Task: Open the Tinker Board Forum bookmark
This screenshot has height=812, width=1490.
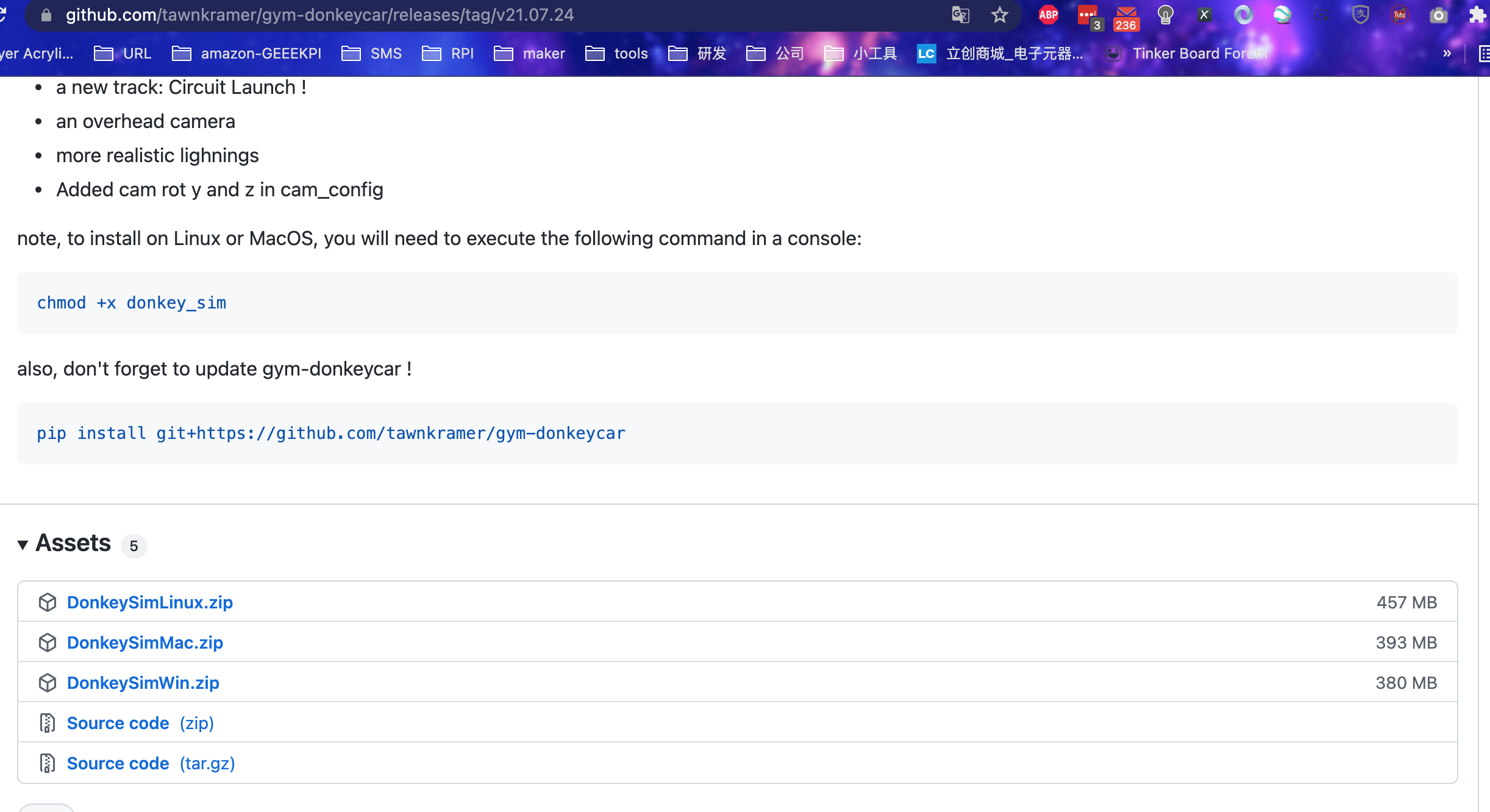Action: (1186, 54)
